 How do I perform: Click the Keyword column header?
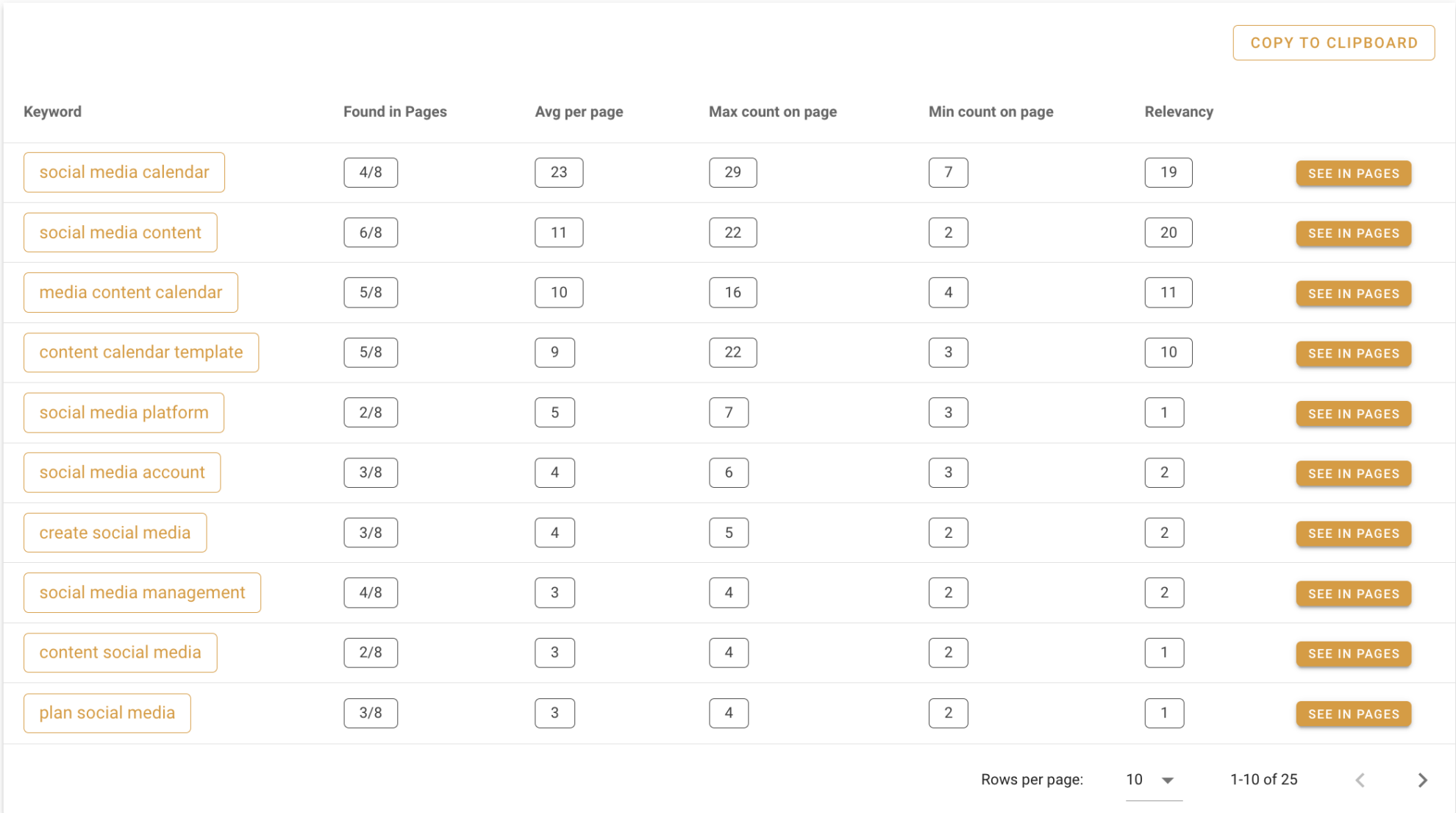pos(52,111)
